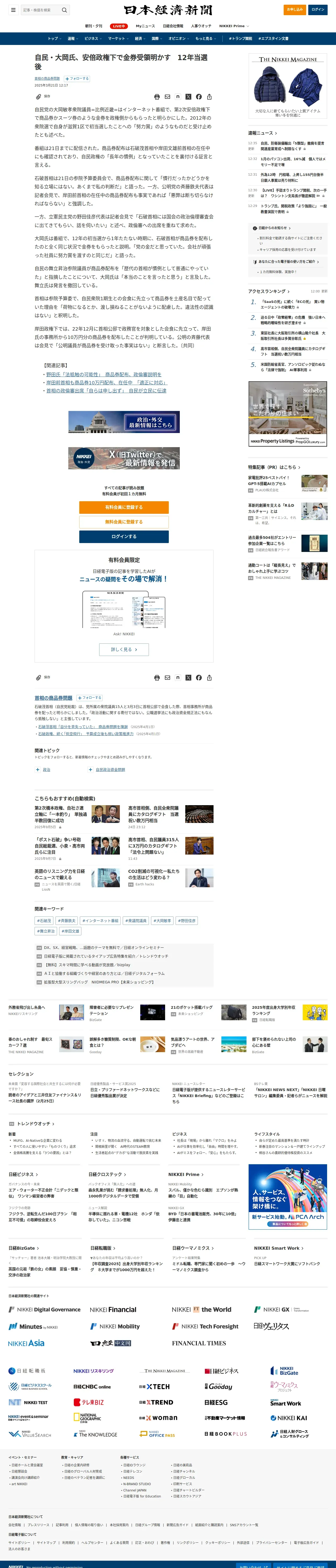Share on note using the bottom icon
This screenshot has height=1568, width=336.
178,677
